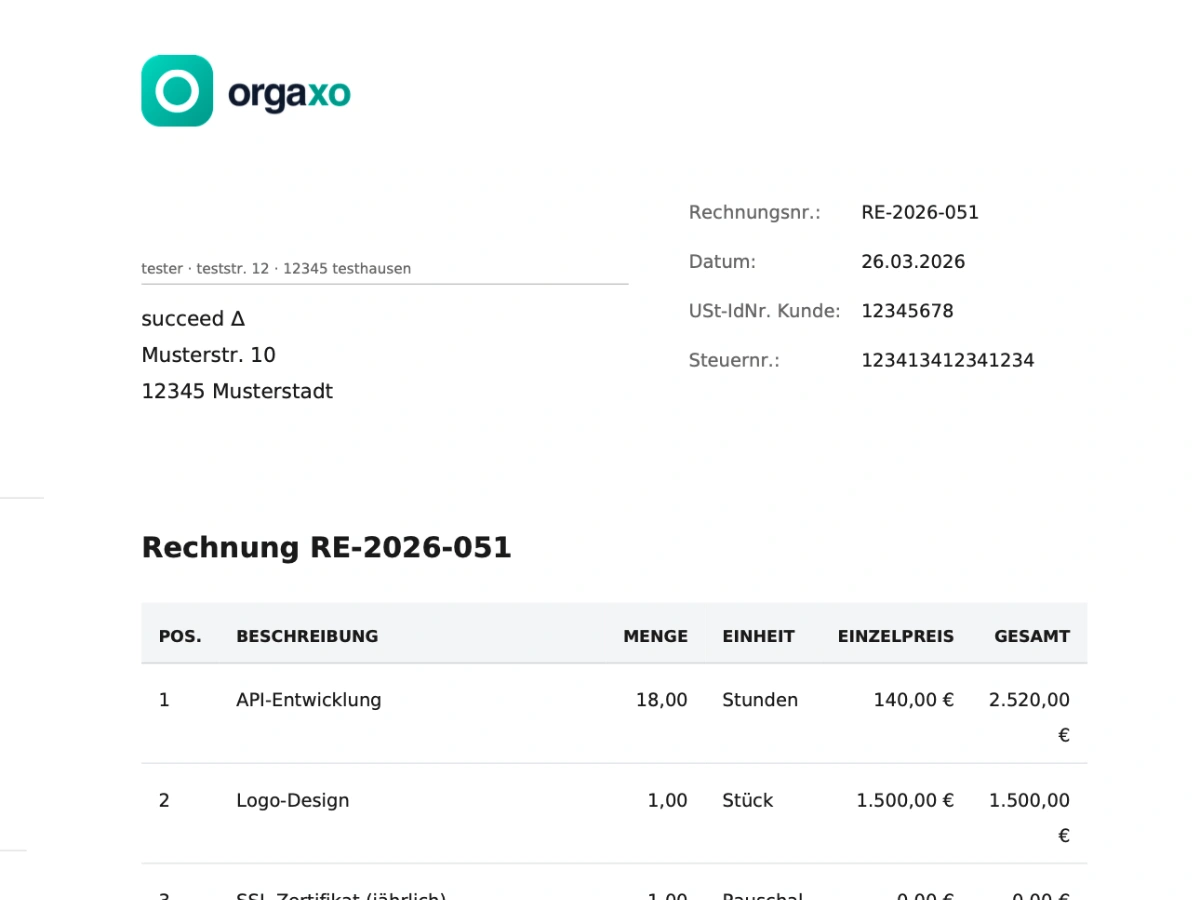Select total '1.500,00' in Logo-Design row
Screen dimensions: 1200x900
tap(1029, 800)
